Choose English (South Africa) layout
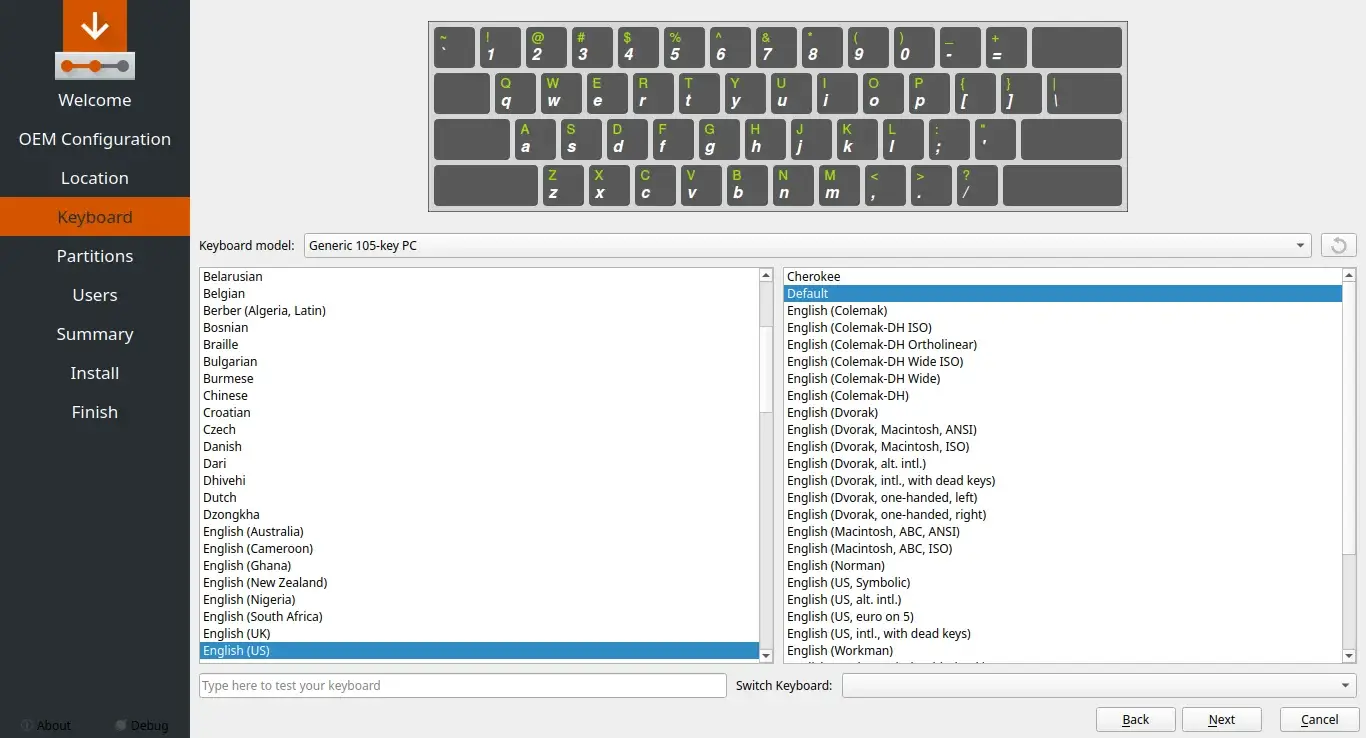Viewport: 1366px width, 738px height. pyautogui.click(x=480, y=616)
